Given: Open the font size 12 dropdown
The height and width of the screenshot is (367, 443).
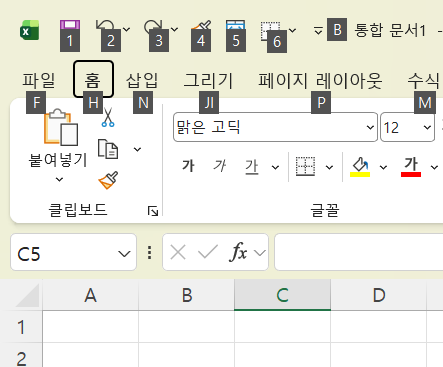Looking at the screenshot, I should click(x=427, y=127).
